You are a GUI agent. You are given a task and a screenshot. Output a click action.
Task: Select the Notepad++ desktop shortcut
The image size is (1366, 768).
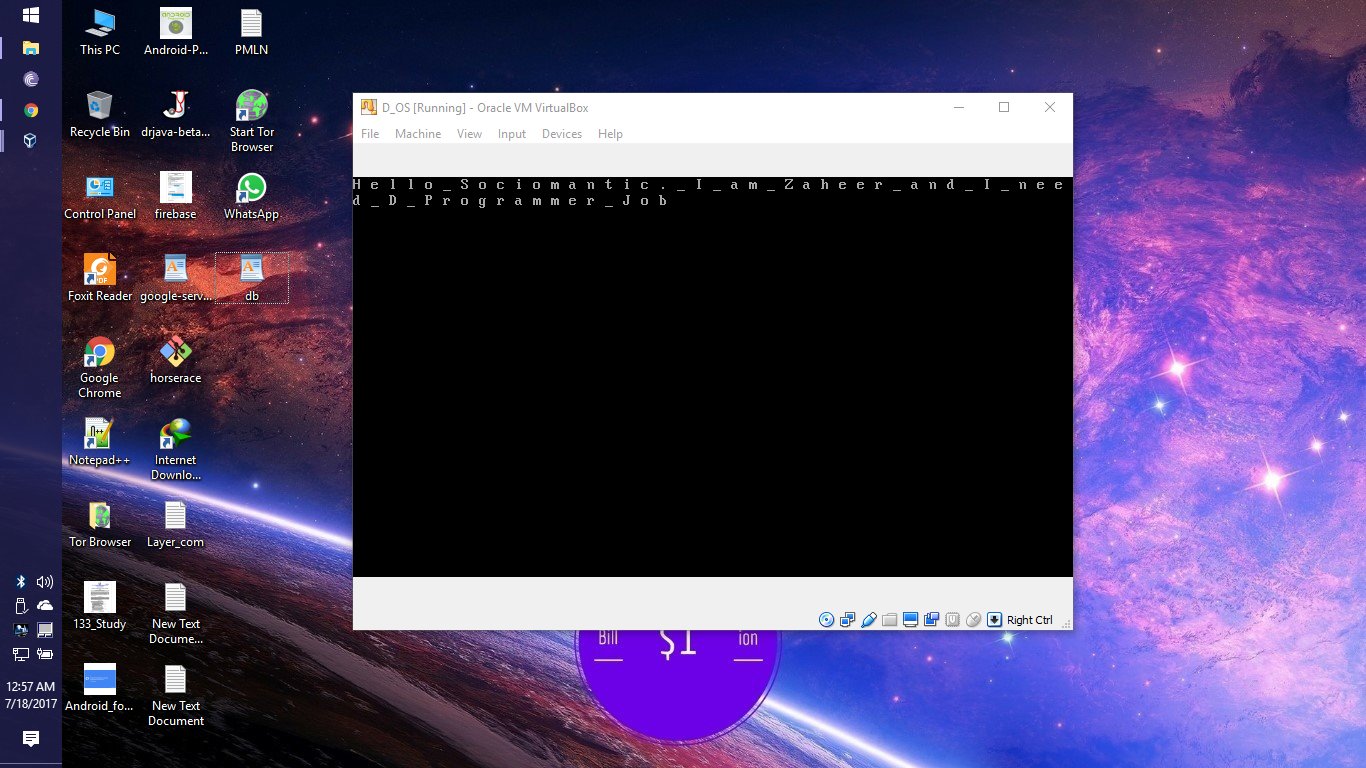pyautogui.click(x=100, y=442)
